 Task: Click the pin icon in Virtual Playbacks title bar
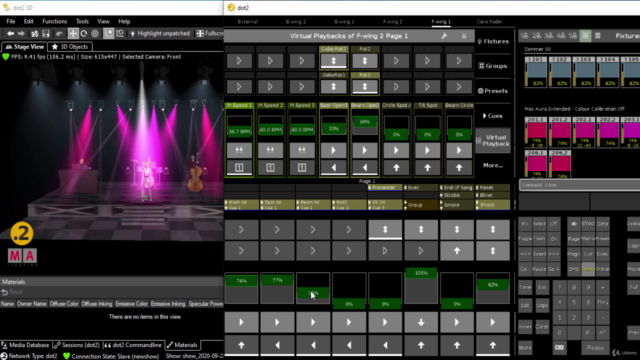click(x=464, y=36)
